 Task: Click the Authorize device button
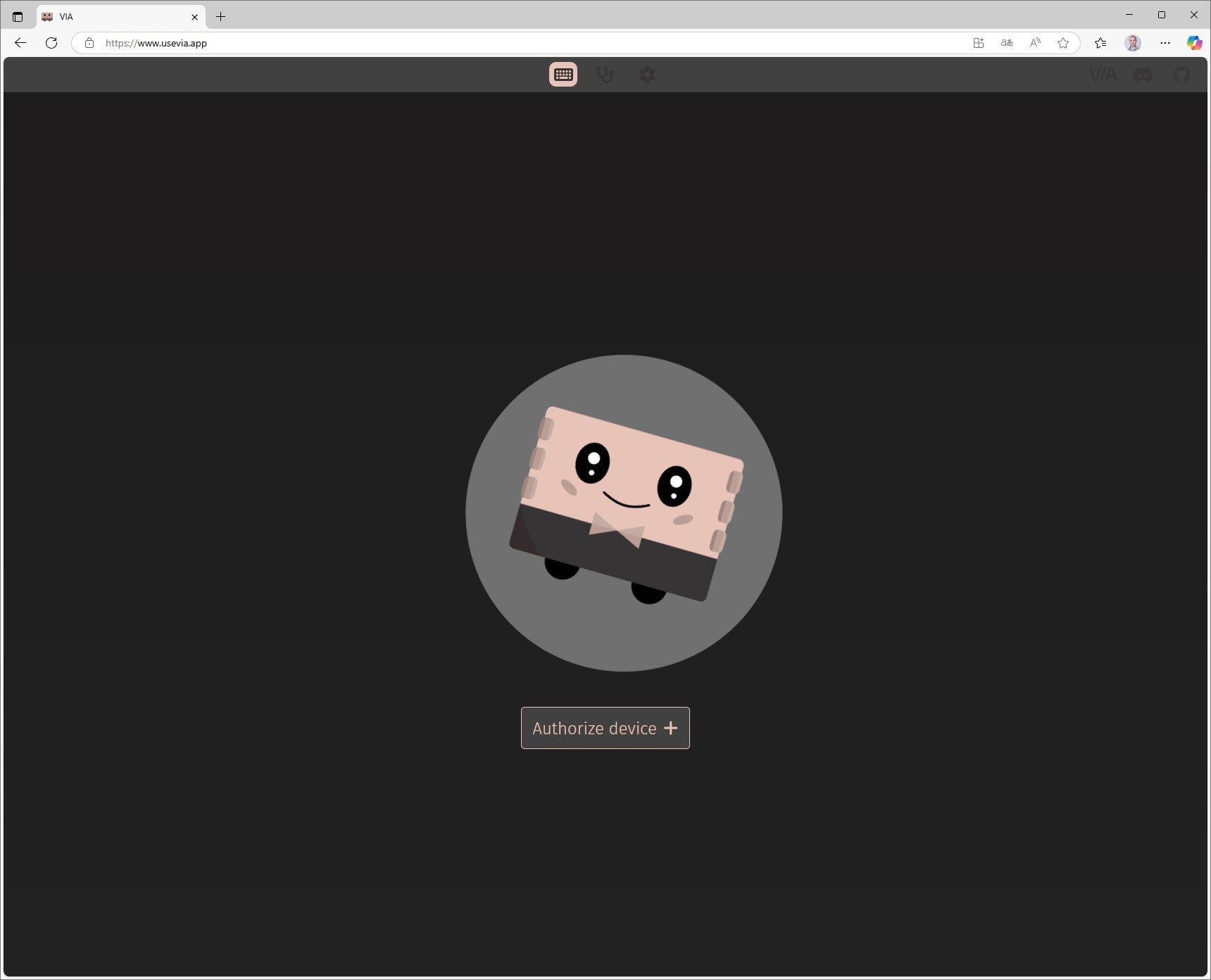point(605,728)
